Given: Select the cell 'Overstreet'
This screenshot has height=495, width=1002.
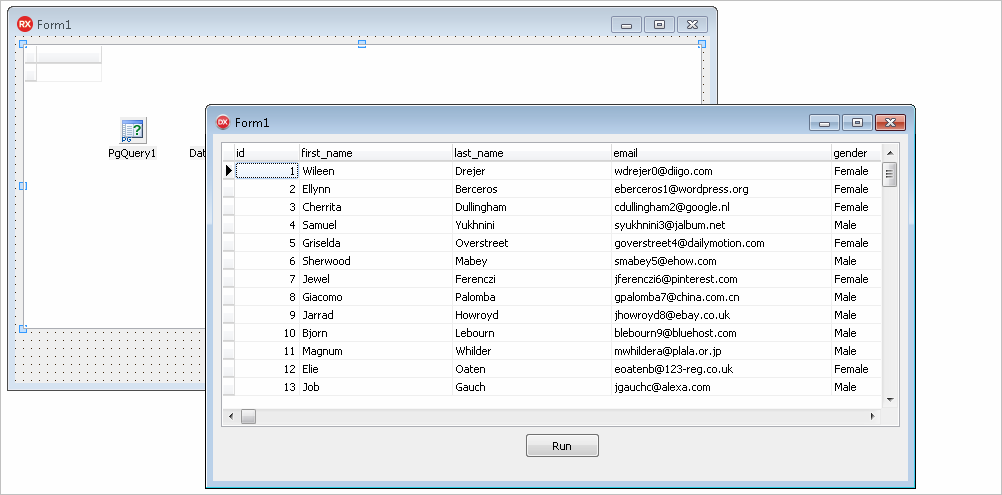Looking at the screenshot, I should 532,243.
